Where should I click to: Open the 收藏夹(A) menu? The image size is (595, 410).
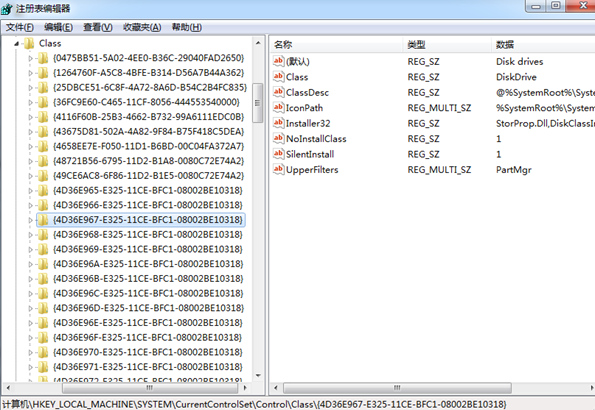pos(142,27)
